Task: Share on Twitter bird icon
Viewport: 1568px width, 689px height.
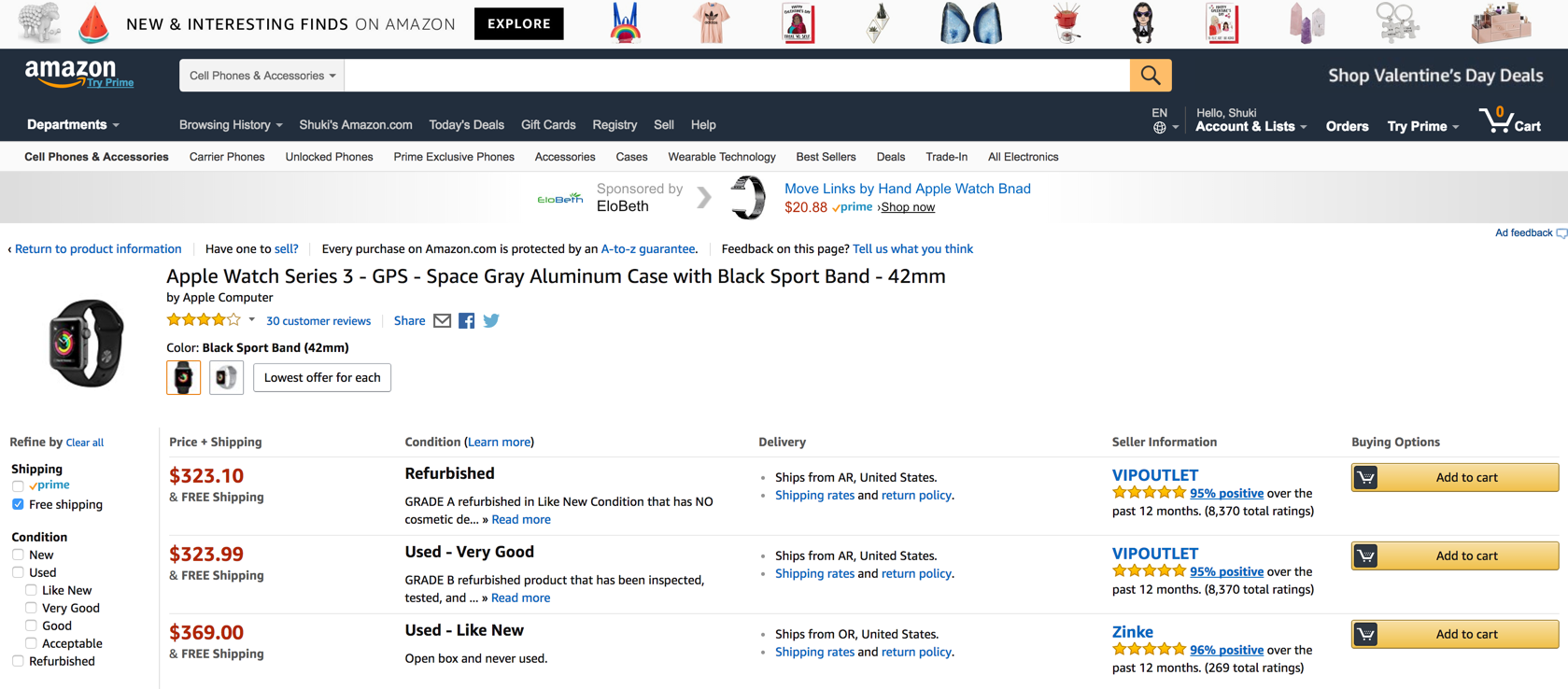Action: 491,320
